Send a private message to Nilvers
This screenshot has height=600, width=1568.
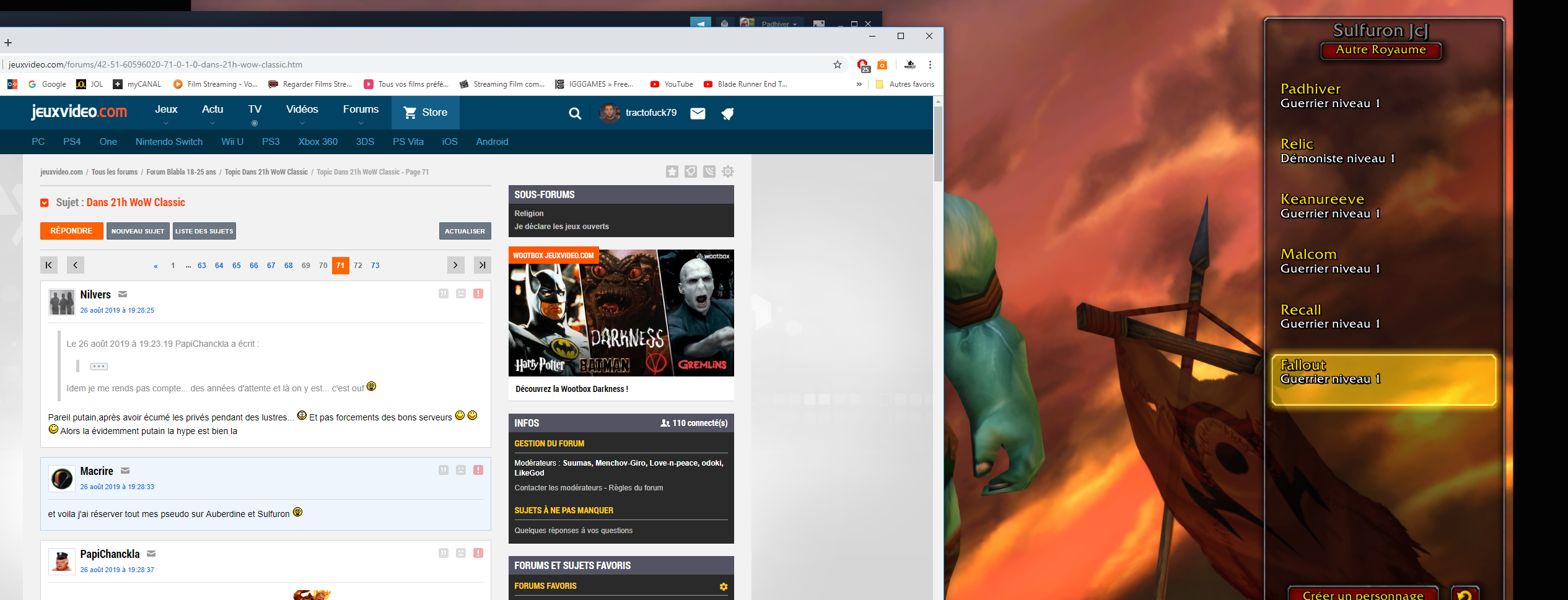pos(123,294)
